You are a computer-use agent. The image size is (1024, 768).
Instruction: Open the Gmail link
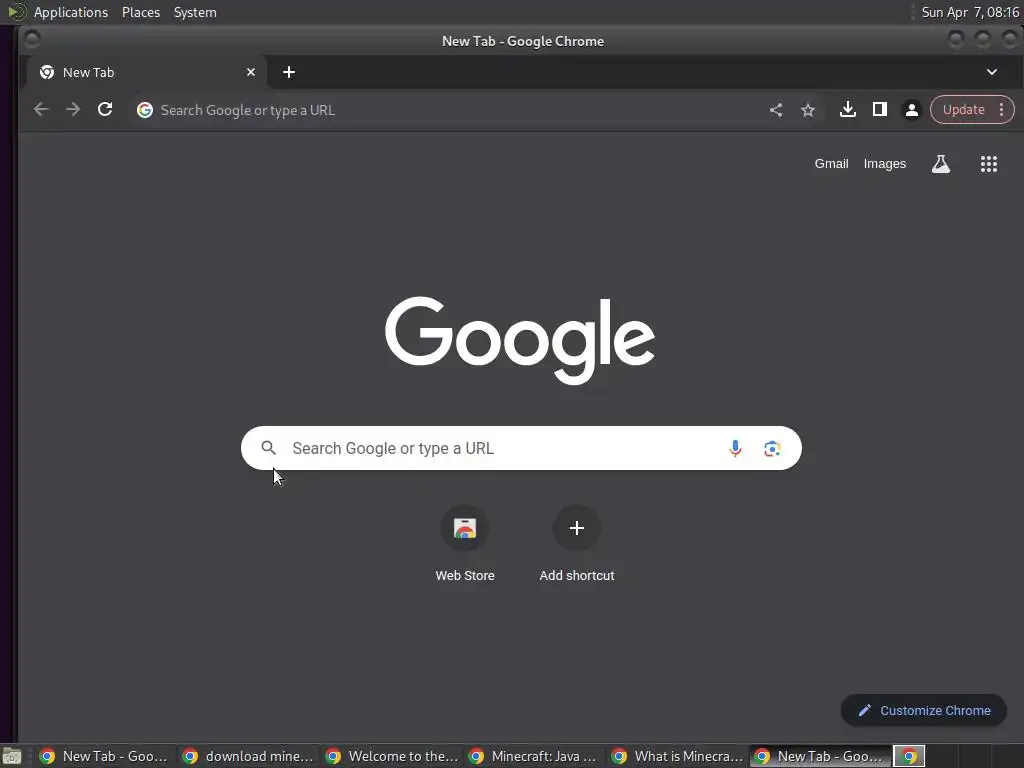(x=831, y=164)
